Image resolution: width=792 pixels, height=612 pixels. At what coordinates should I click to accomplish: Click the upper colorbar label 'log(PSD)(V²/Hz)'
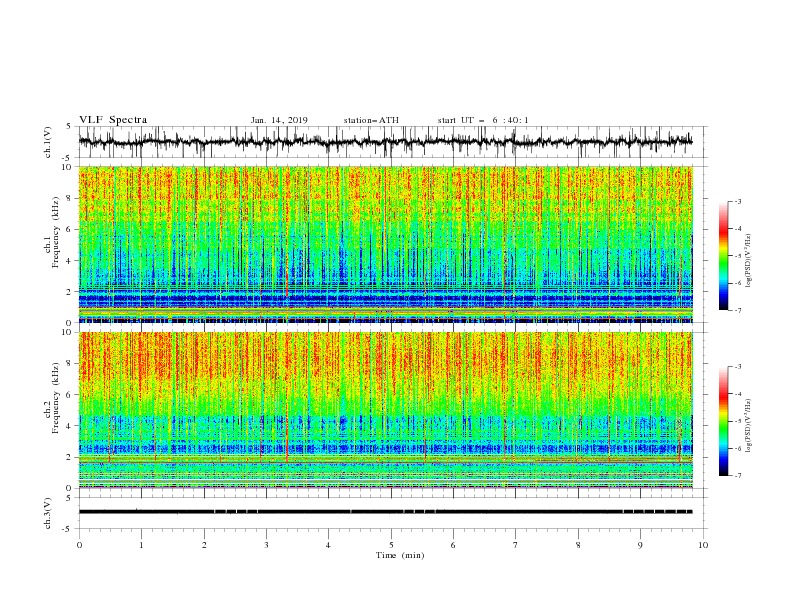748,261
